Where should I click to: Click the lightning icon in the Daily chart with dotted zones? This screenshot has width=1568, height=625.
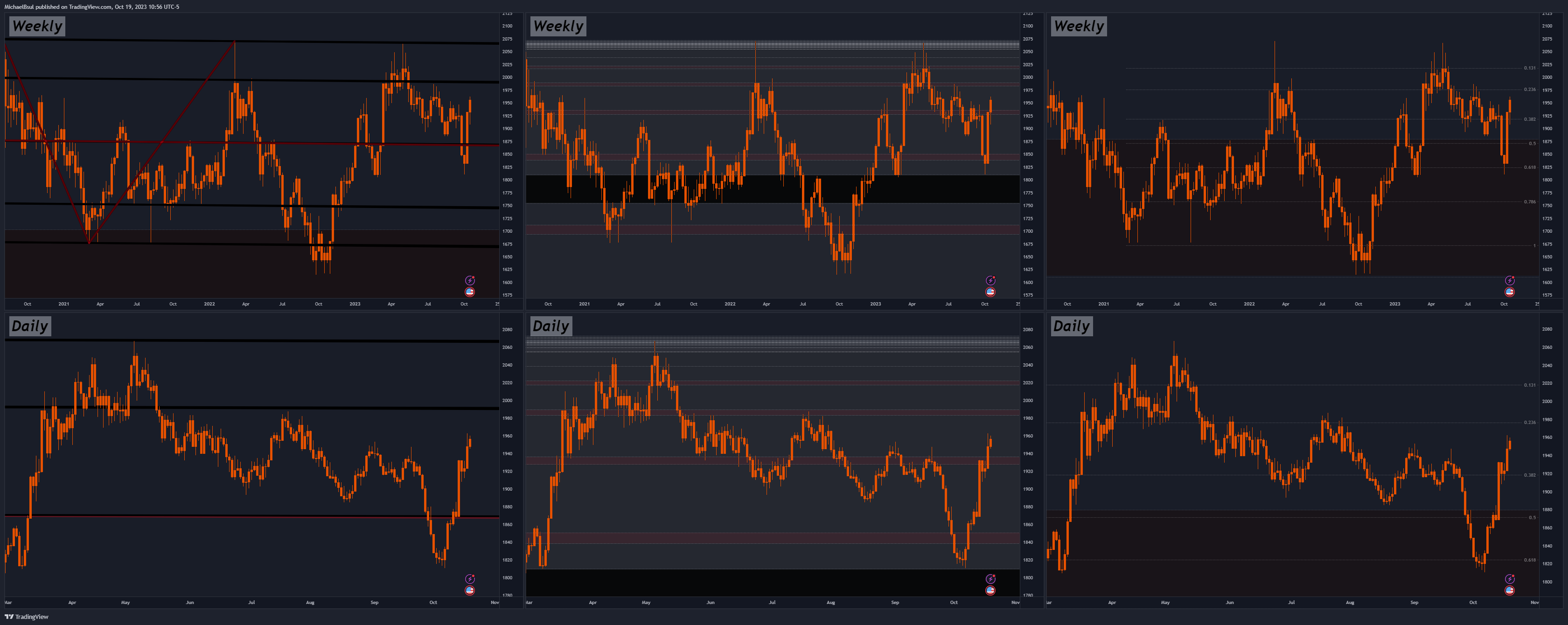pos(990,579)
